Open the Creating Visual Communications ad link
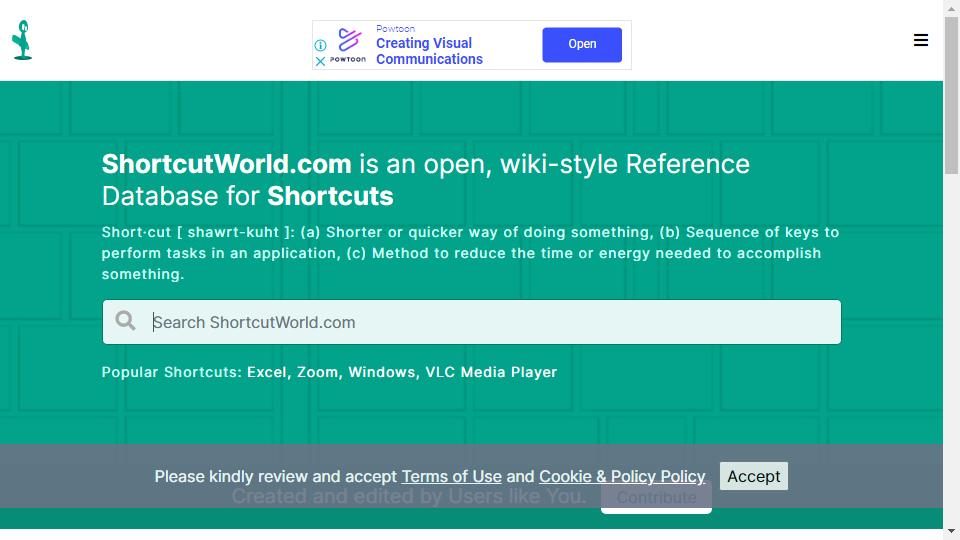 coord(429,51)
